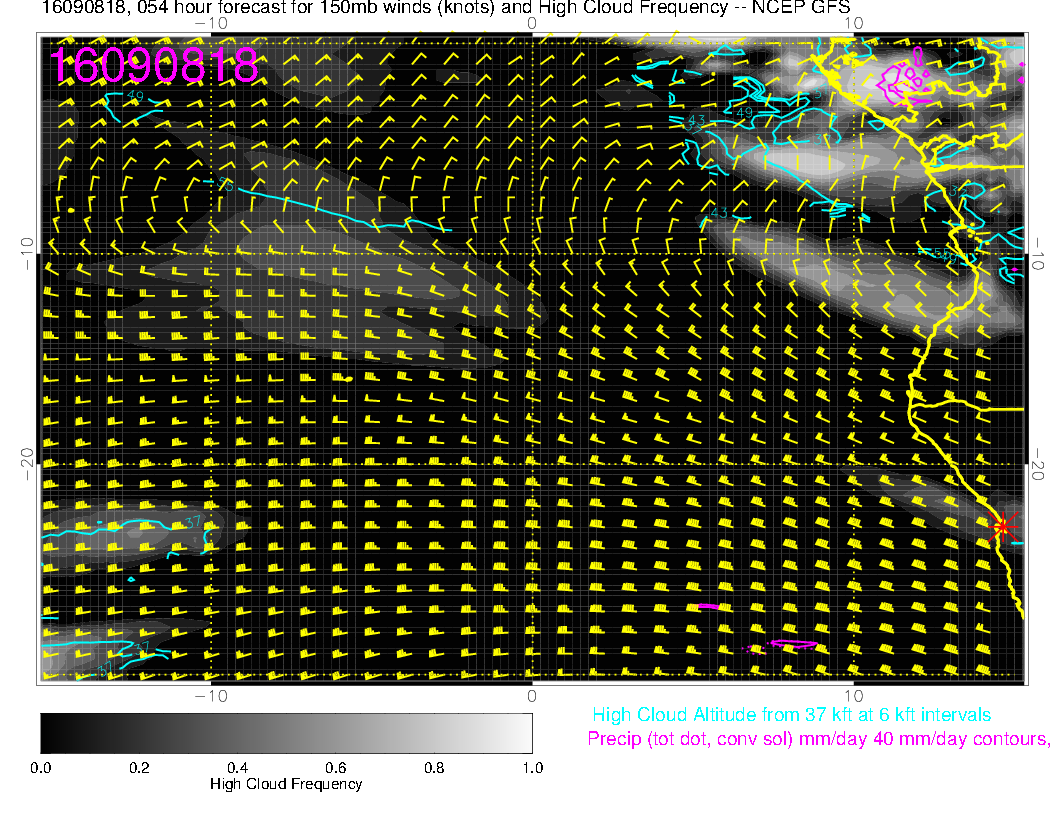Screen dimensions: 1056x816
Task: Click the small magenta precip contour along the bottom edge
Action: [707, 606]
